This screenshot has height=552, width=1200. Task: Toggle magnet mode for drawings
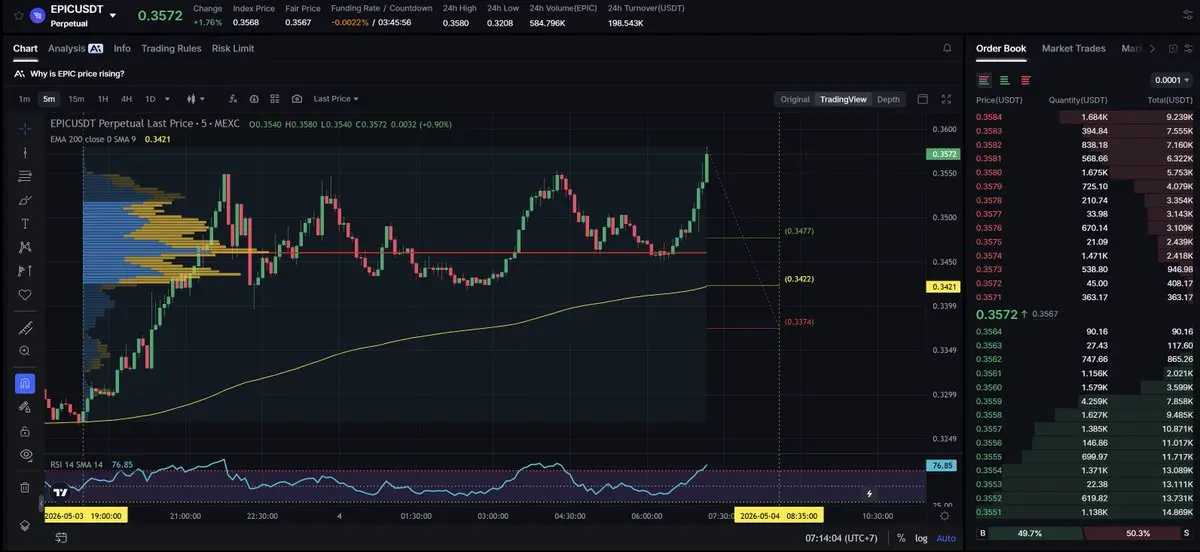tap(25, 383)
